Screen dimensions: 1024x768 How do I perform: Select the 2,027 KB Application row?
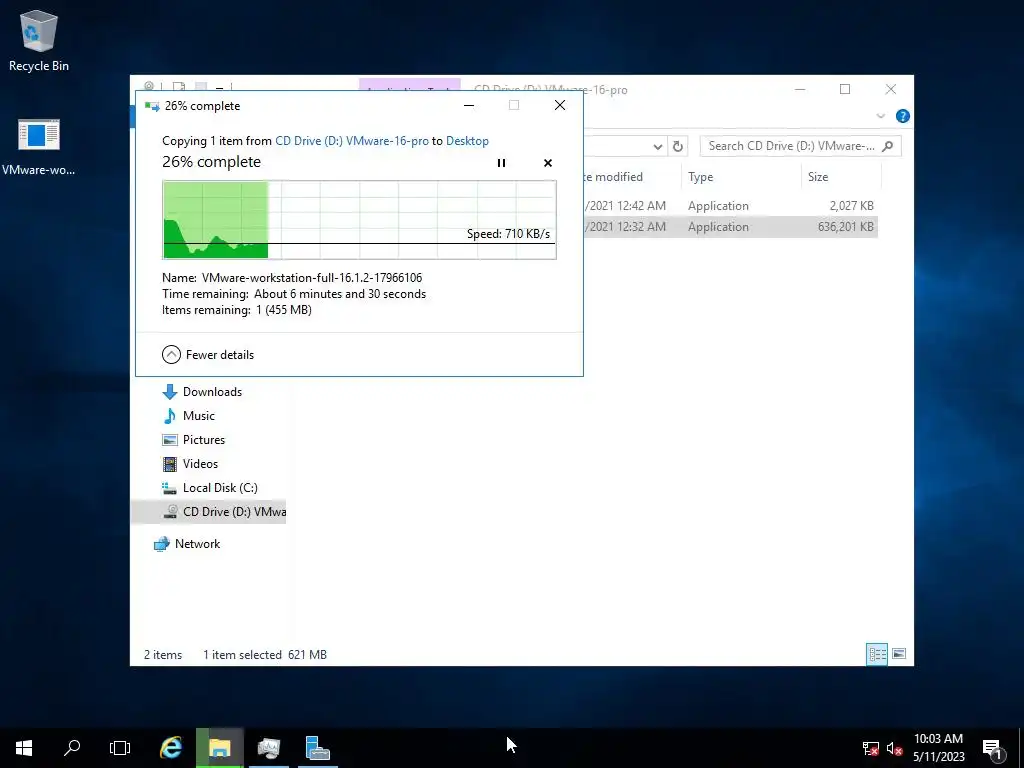click(730, 206)
